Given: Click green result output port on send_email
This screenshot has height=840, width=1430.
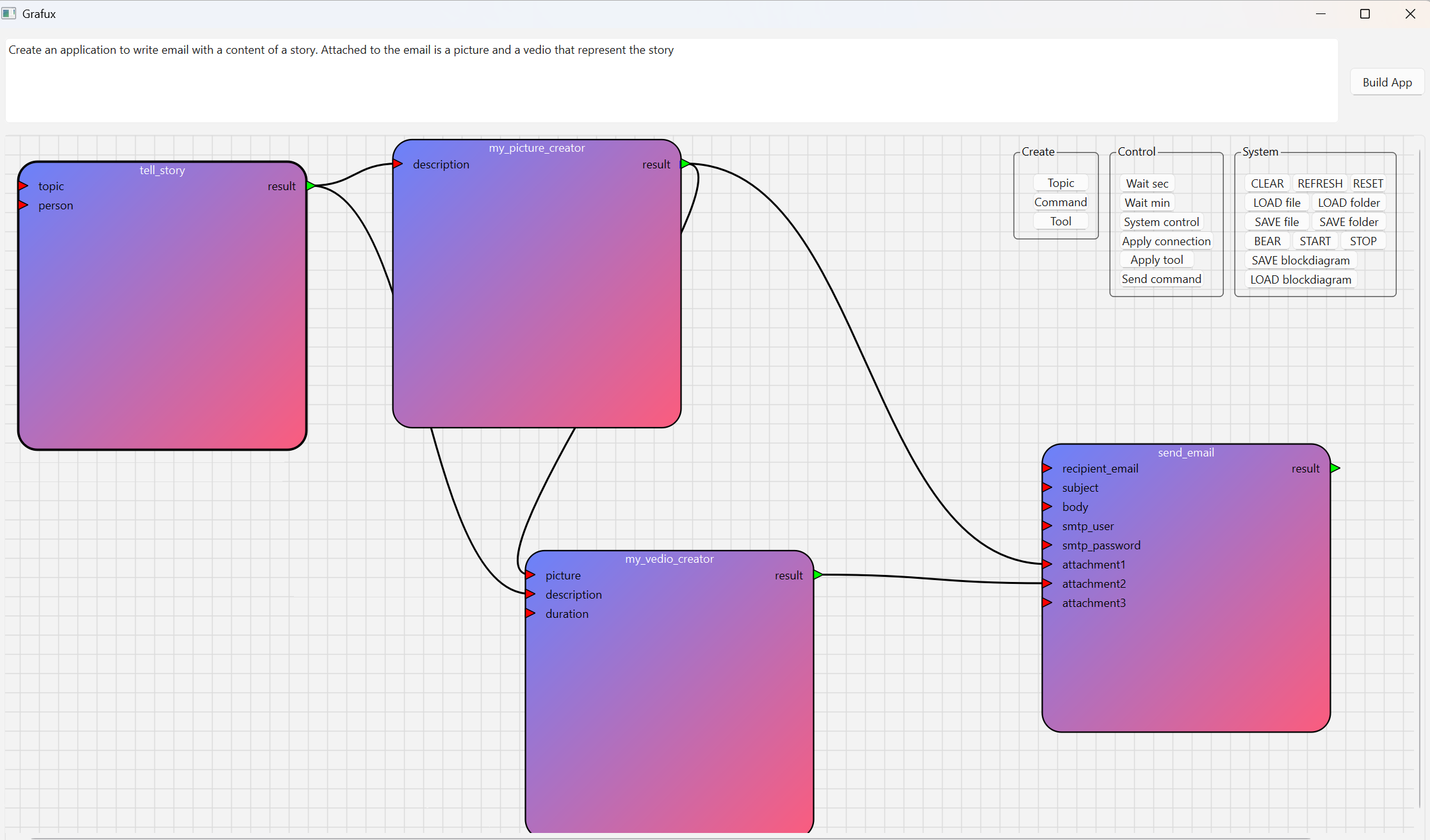Looking at the screenshot, I should point(1335,469).
